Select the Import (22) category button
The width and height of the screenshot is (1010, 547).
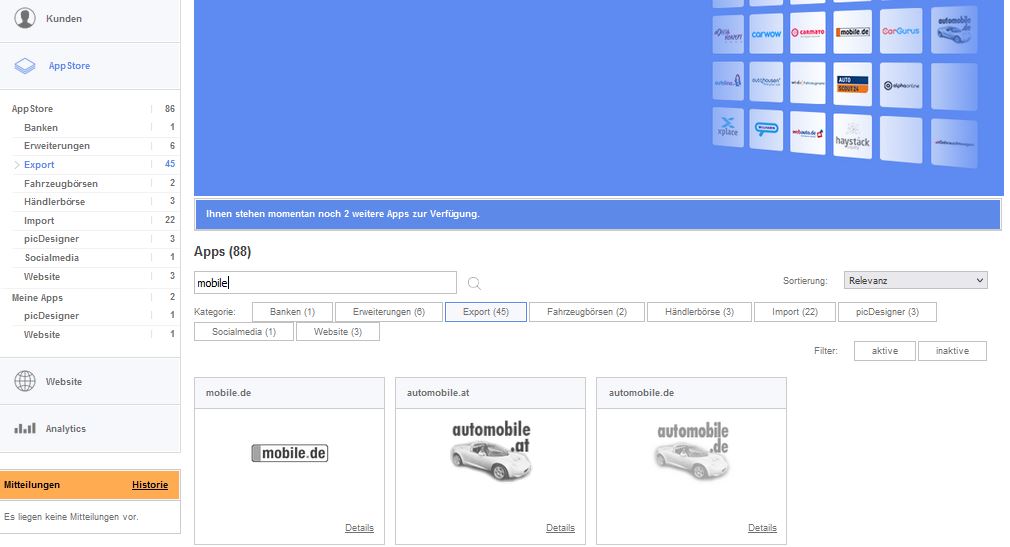coord(795,312)
